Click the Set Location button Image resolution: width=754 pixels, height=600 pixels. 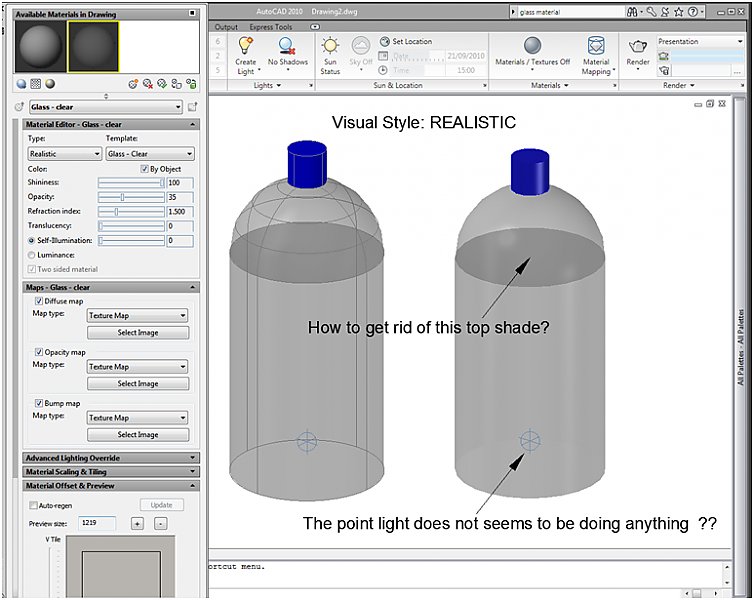click(x=406, y=42)
